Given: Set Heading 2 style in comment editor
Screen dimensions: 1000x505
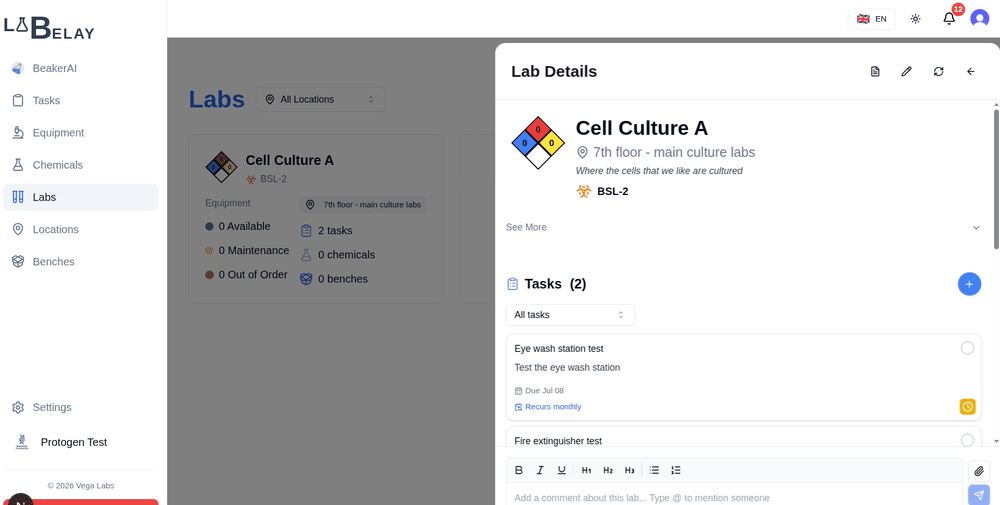Looking at the screenshot, I should 608,470.
